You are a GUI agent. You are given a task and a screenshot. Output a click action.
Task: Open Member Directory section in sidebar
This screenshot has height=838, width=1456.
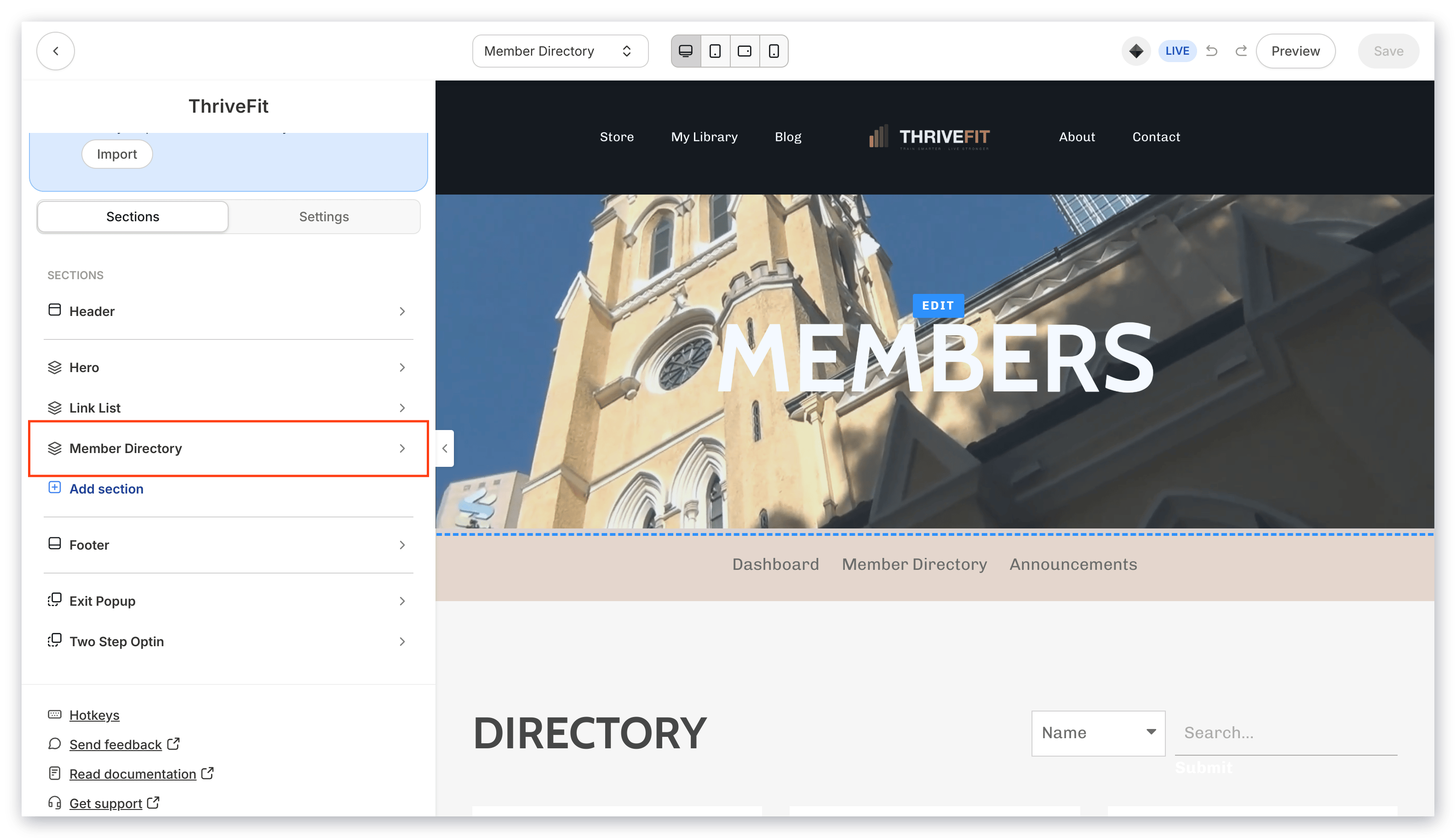[228, 448]
